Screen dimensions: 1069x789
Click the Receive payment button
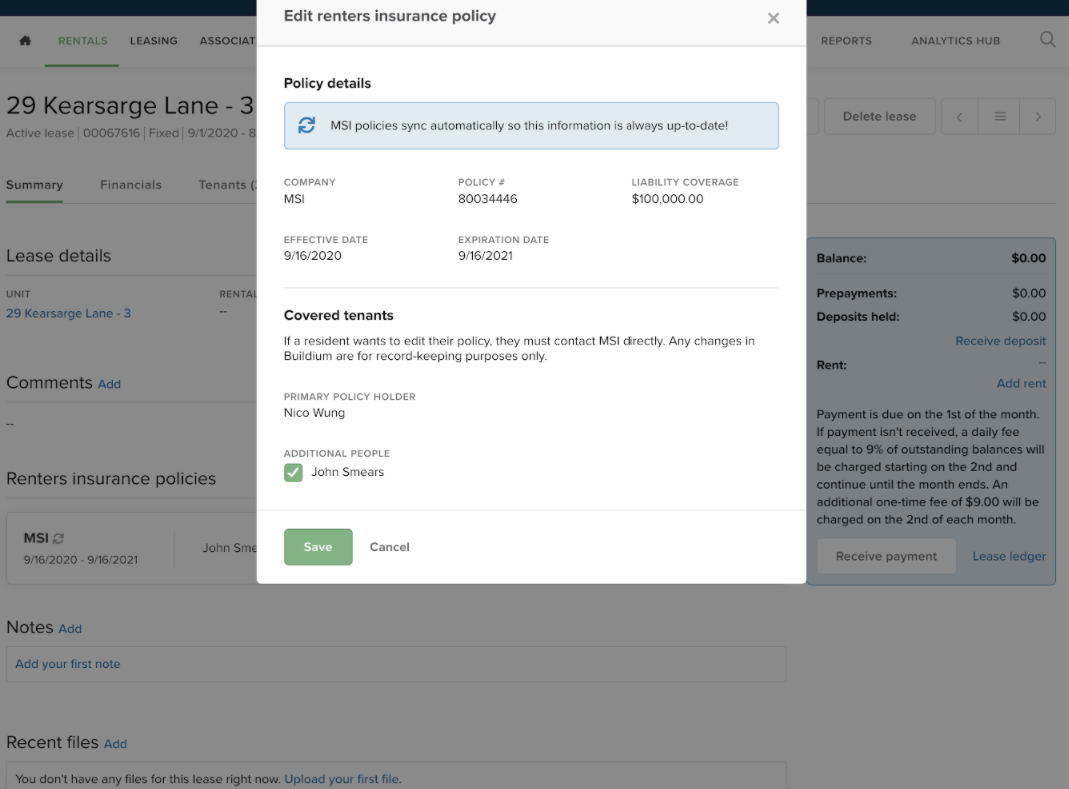point(886,556)
